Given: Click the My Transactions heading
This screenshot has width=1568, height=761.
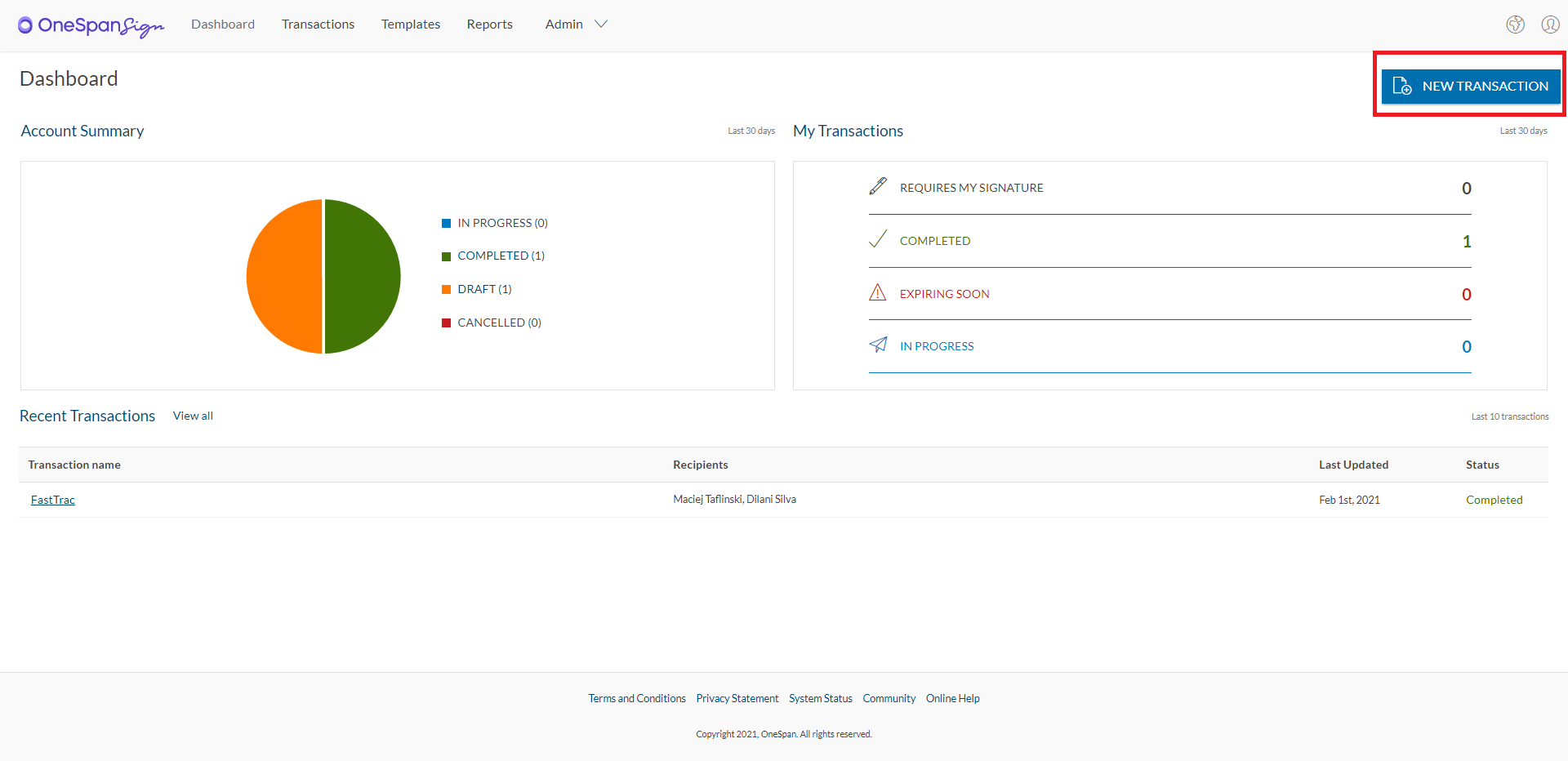Looking at the screenshot, I should point(849,131).
